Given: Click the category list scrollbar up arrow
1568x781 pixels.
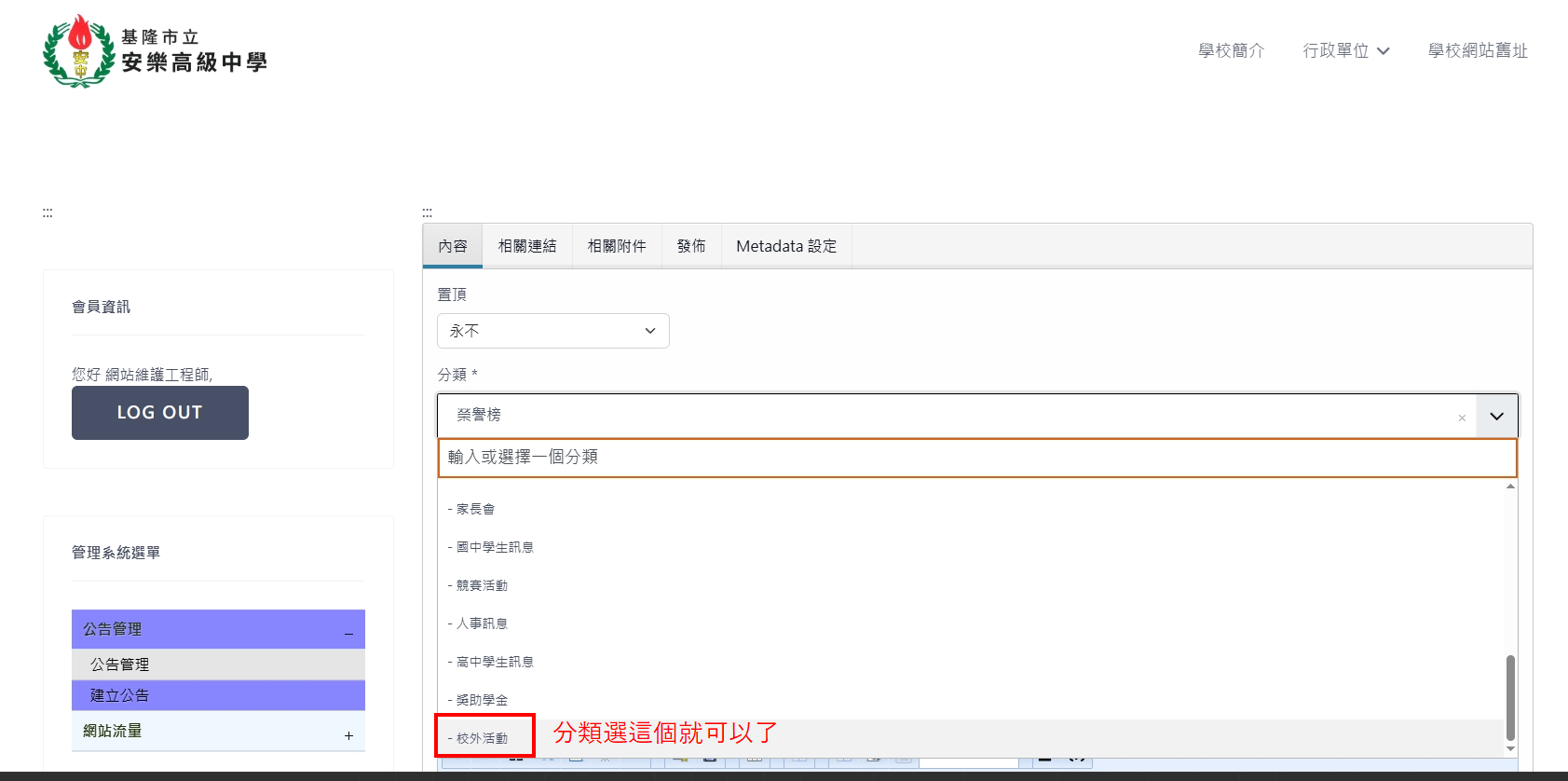Looking at the screenshot, I should (1510, 486).
